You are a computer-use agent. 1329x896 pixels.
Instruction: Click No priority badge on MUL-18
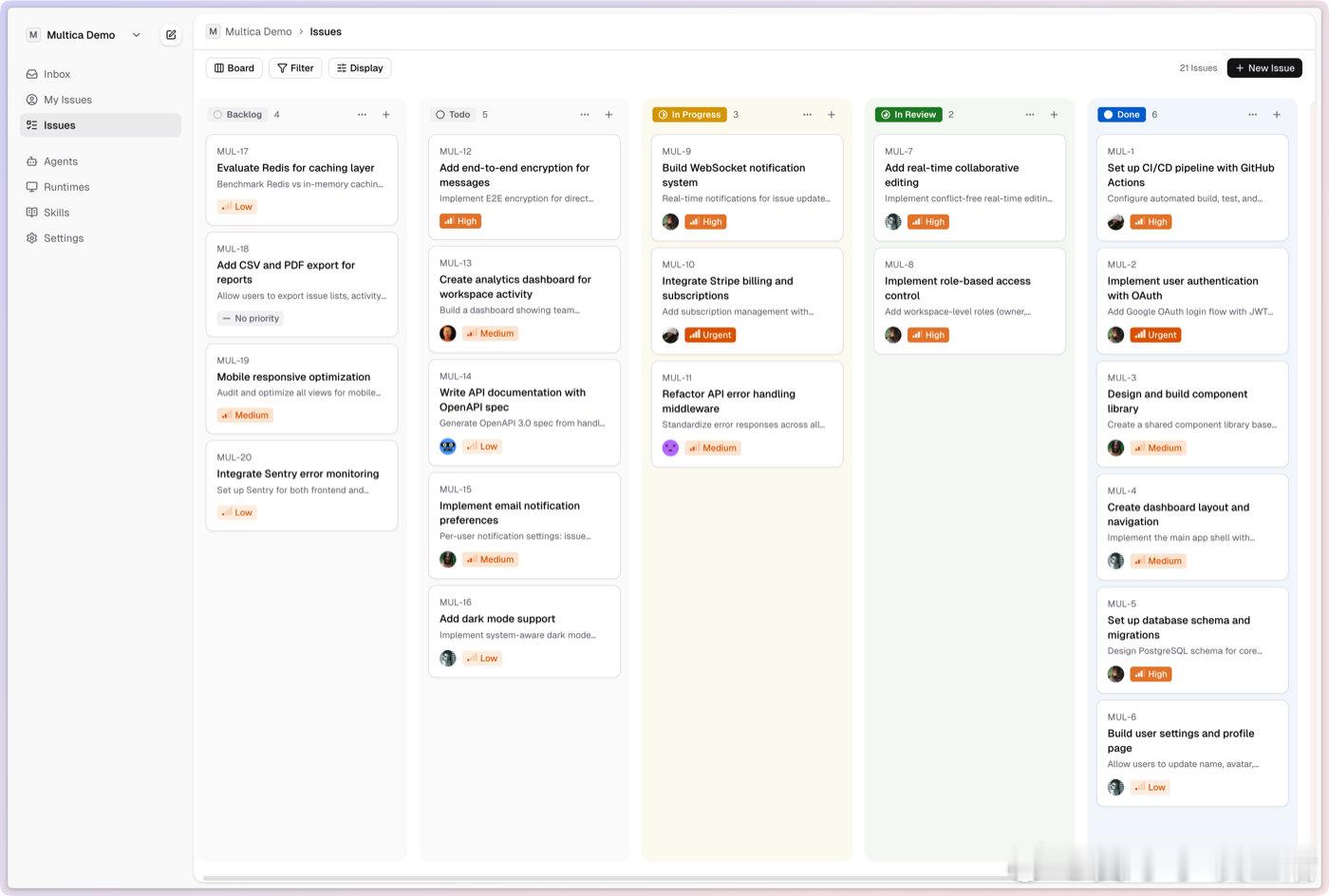pyautogui.click(x=251, y=319)
